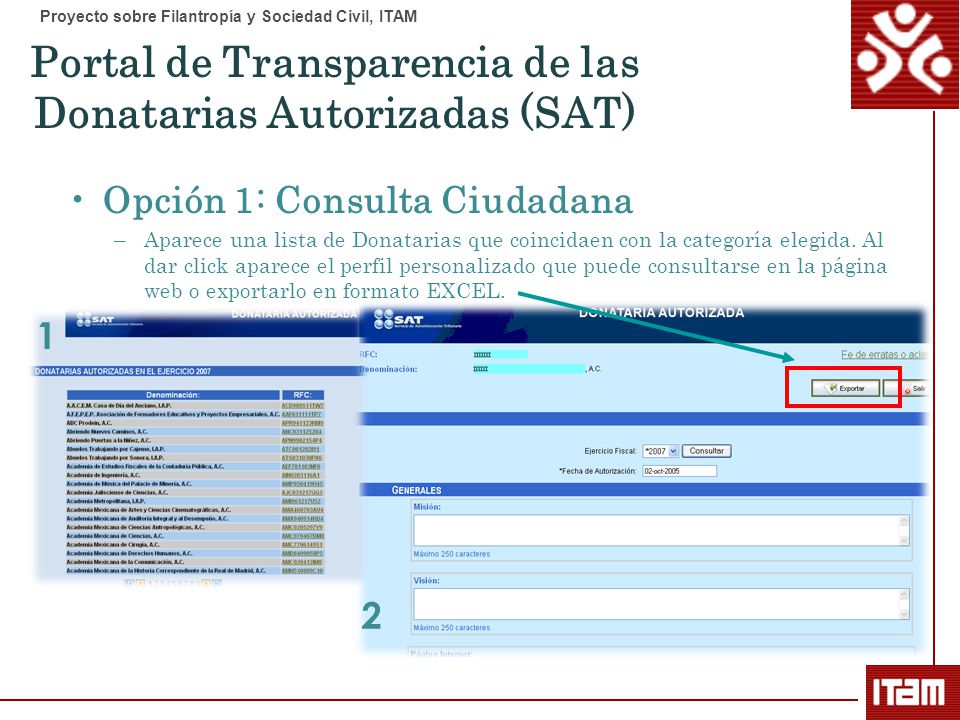Select row "Abriendo Nuevos Caminos, A.C."

[x=195, y=432]
